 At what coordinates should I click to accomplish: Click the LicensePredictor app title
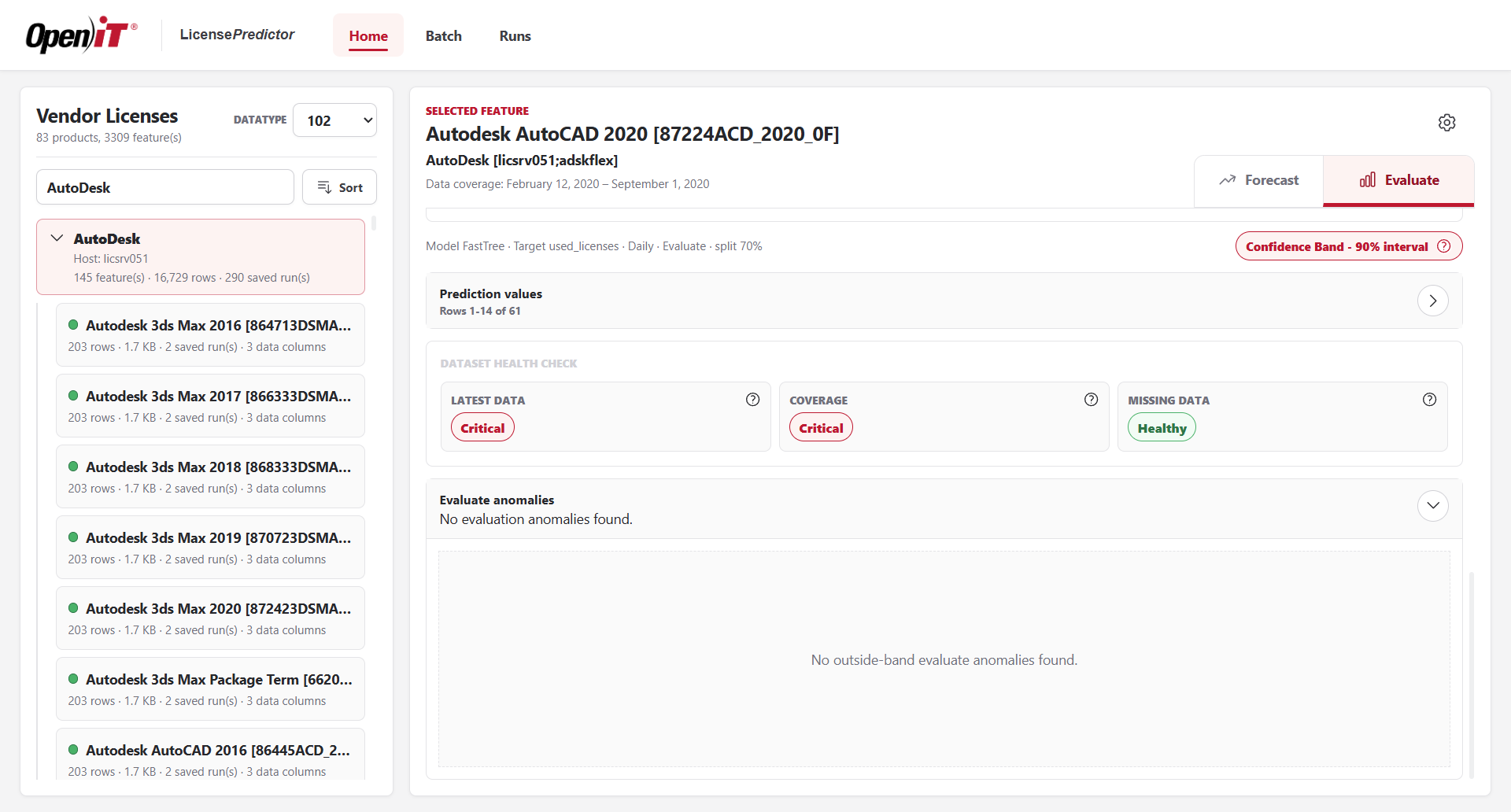tap(237, 35)
